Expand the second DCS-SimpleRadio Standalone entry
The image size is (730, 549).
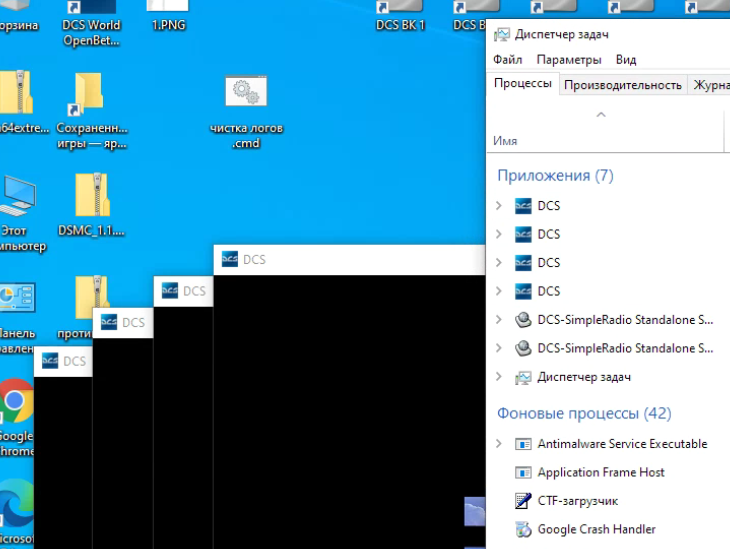(499, 348)
